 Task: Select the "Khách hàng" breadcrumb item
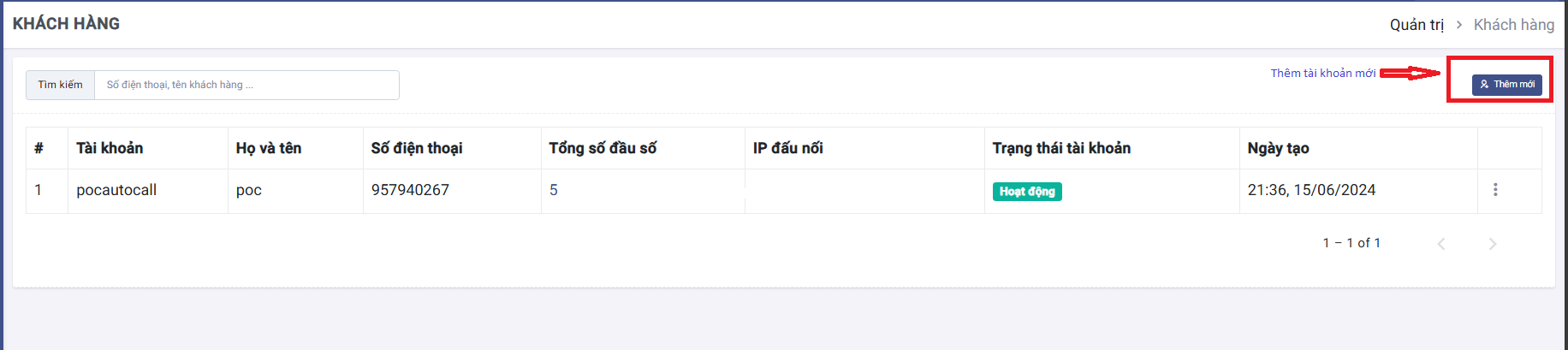pos(1513,25)
